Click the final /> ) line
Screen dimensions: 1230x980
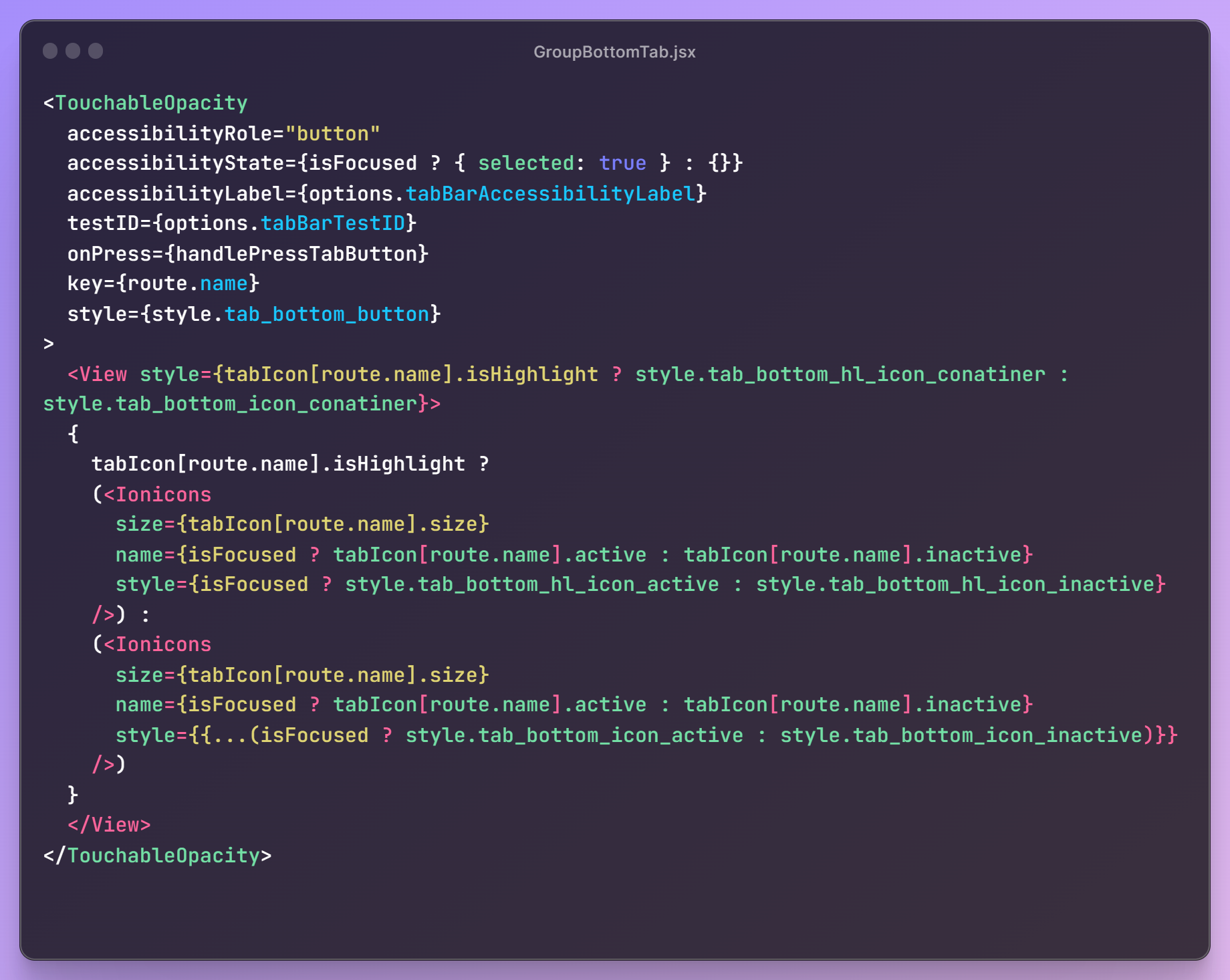(109, 764)
